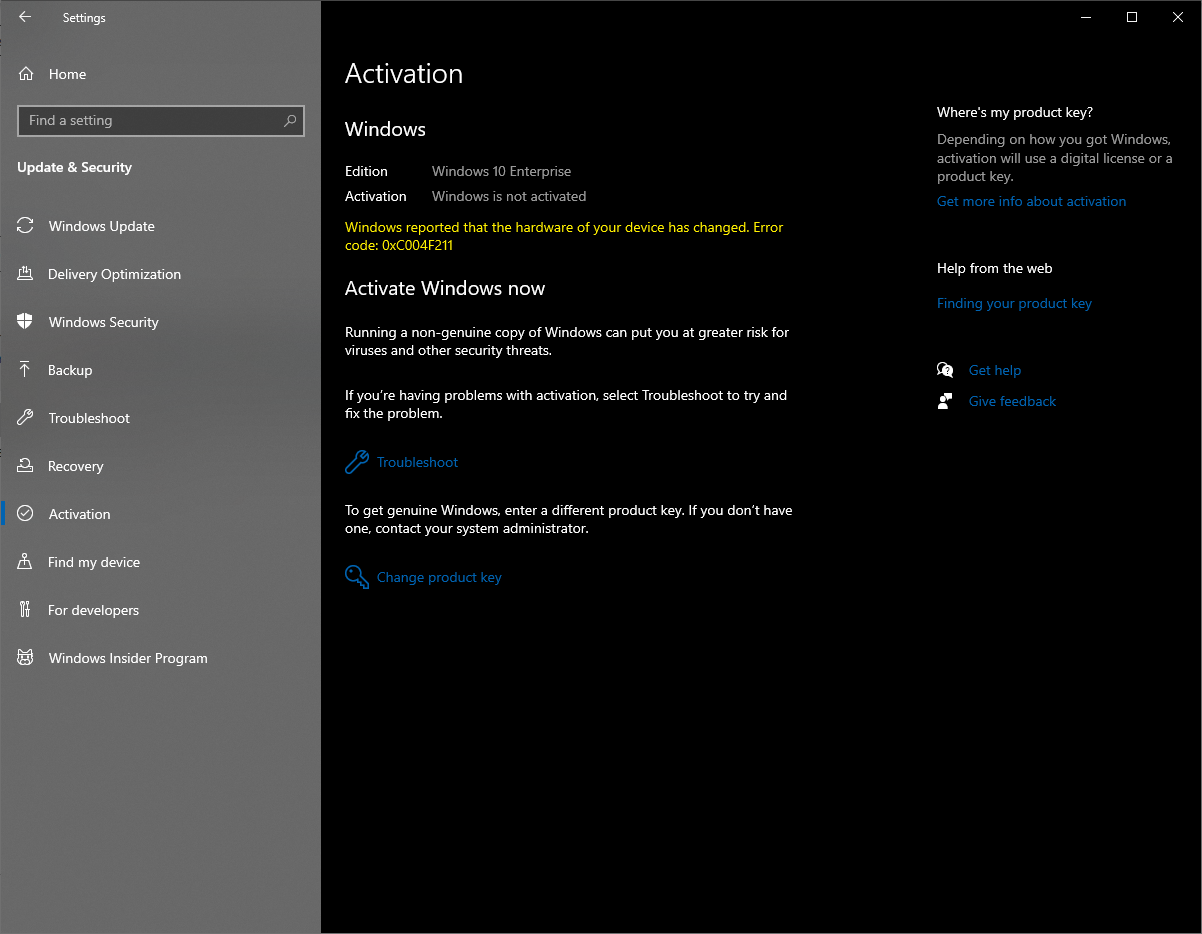Select the Windows Security shield icon
The width and height of the screenshot is (1202, 934).
26,322
